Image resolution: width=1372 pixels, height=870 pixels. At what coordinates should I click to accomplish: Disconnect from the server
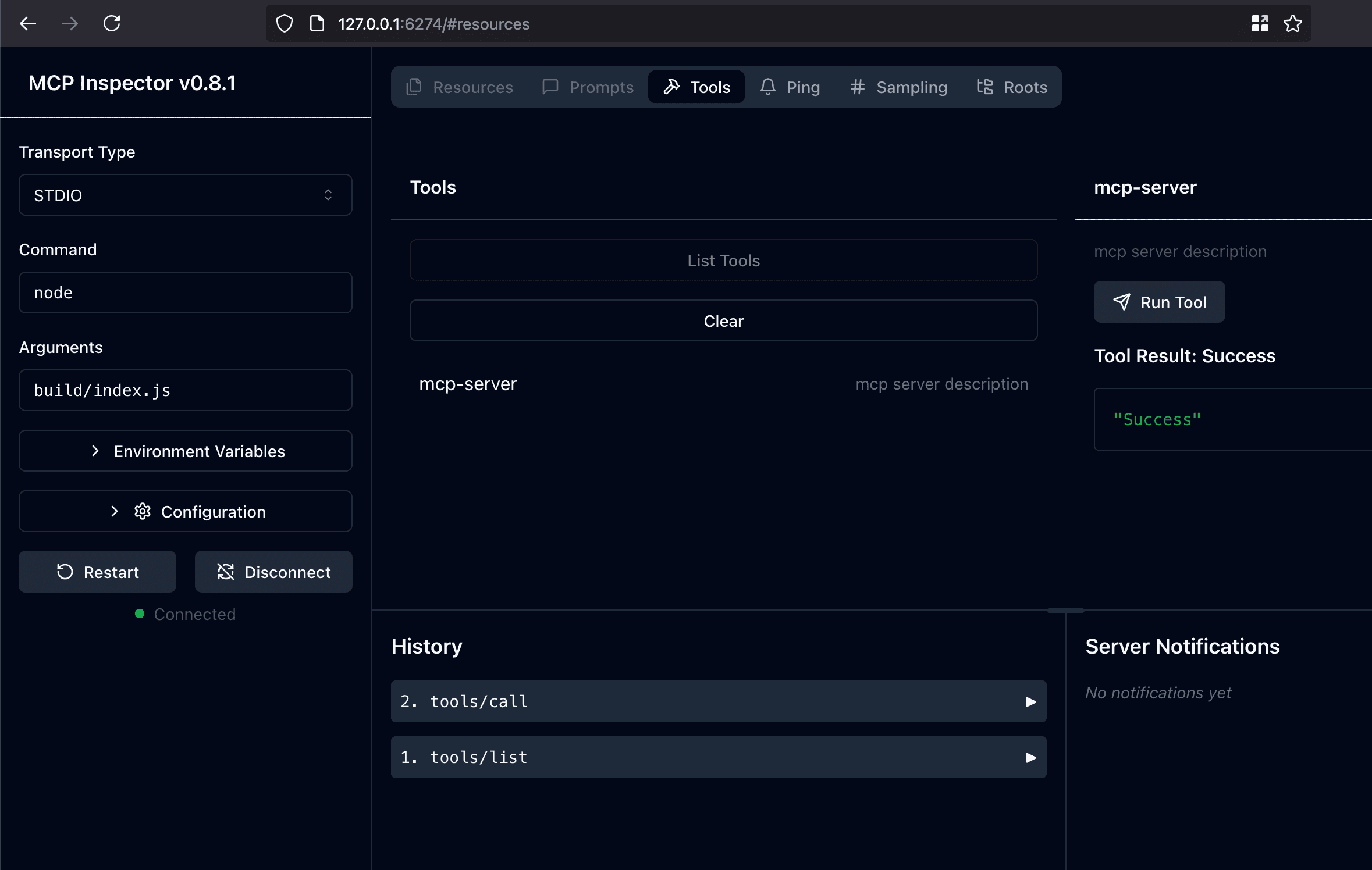[x=273, y=572]
